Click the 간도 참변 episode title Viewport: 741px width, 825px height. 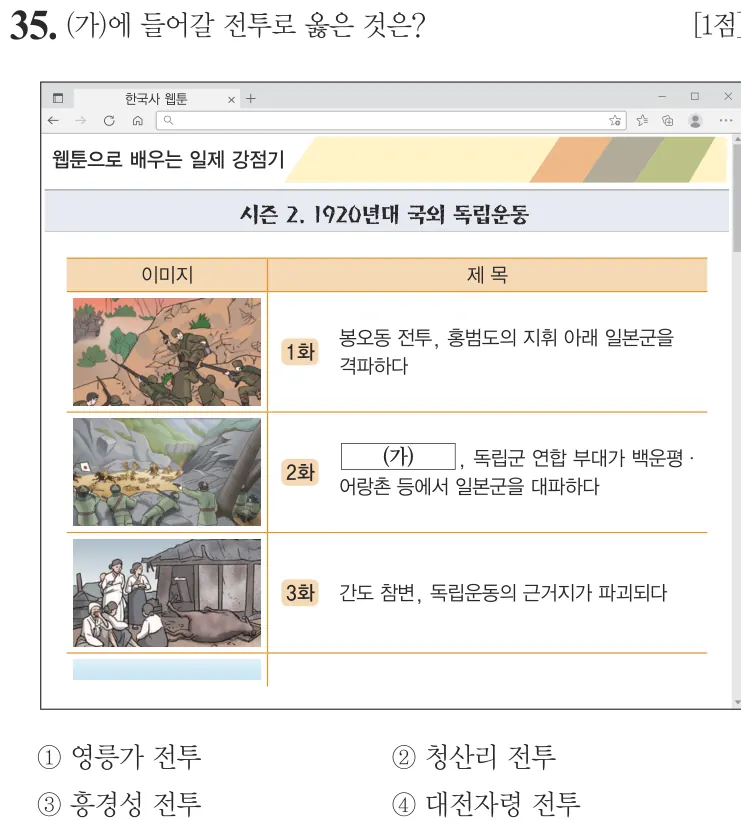tap(503, 593)
